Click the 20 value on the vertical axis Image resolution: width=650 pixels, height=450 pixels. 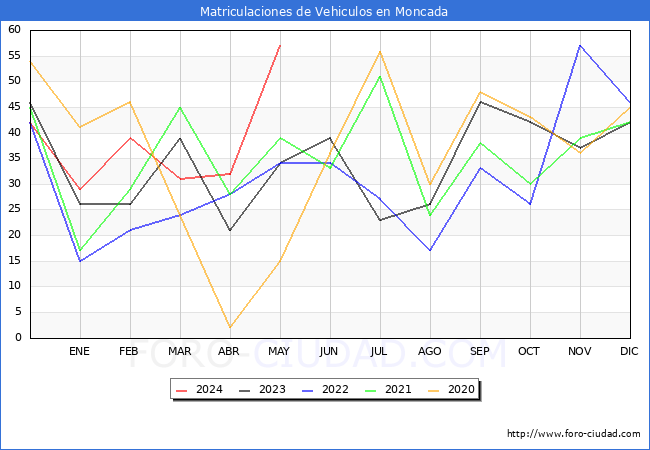coord(14,235)
